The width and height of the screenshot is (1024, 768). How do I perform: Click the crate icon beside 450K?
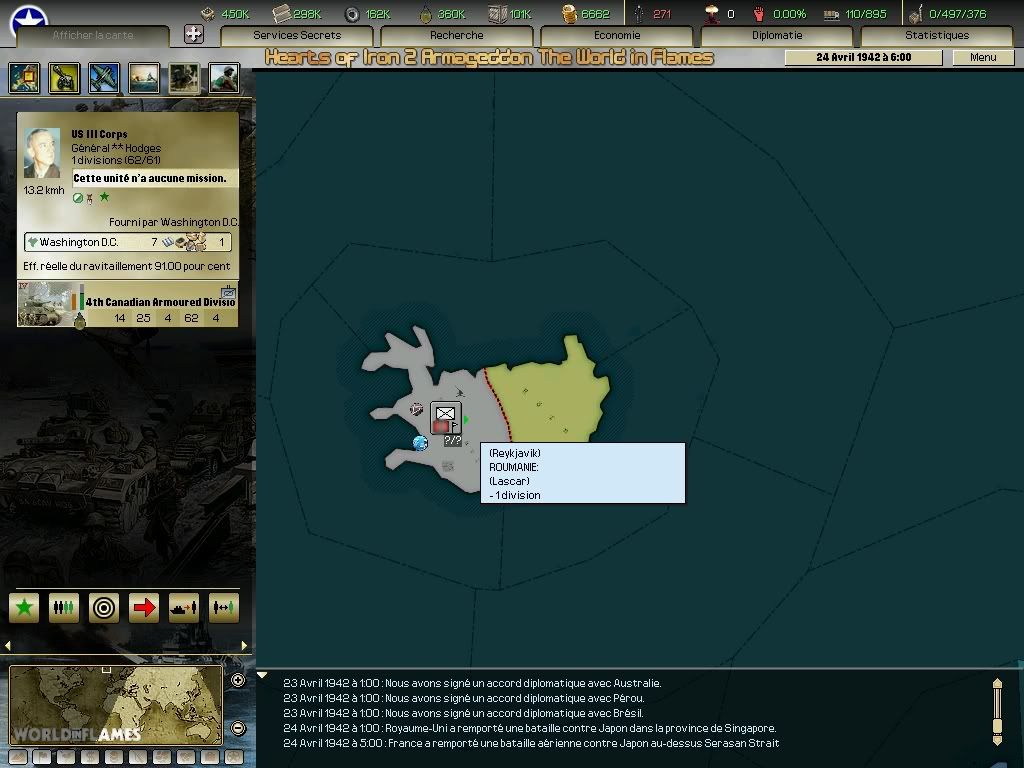pos(208,14)
